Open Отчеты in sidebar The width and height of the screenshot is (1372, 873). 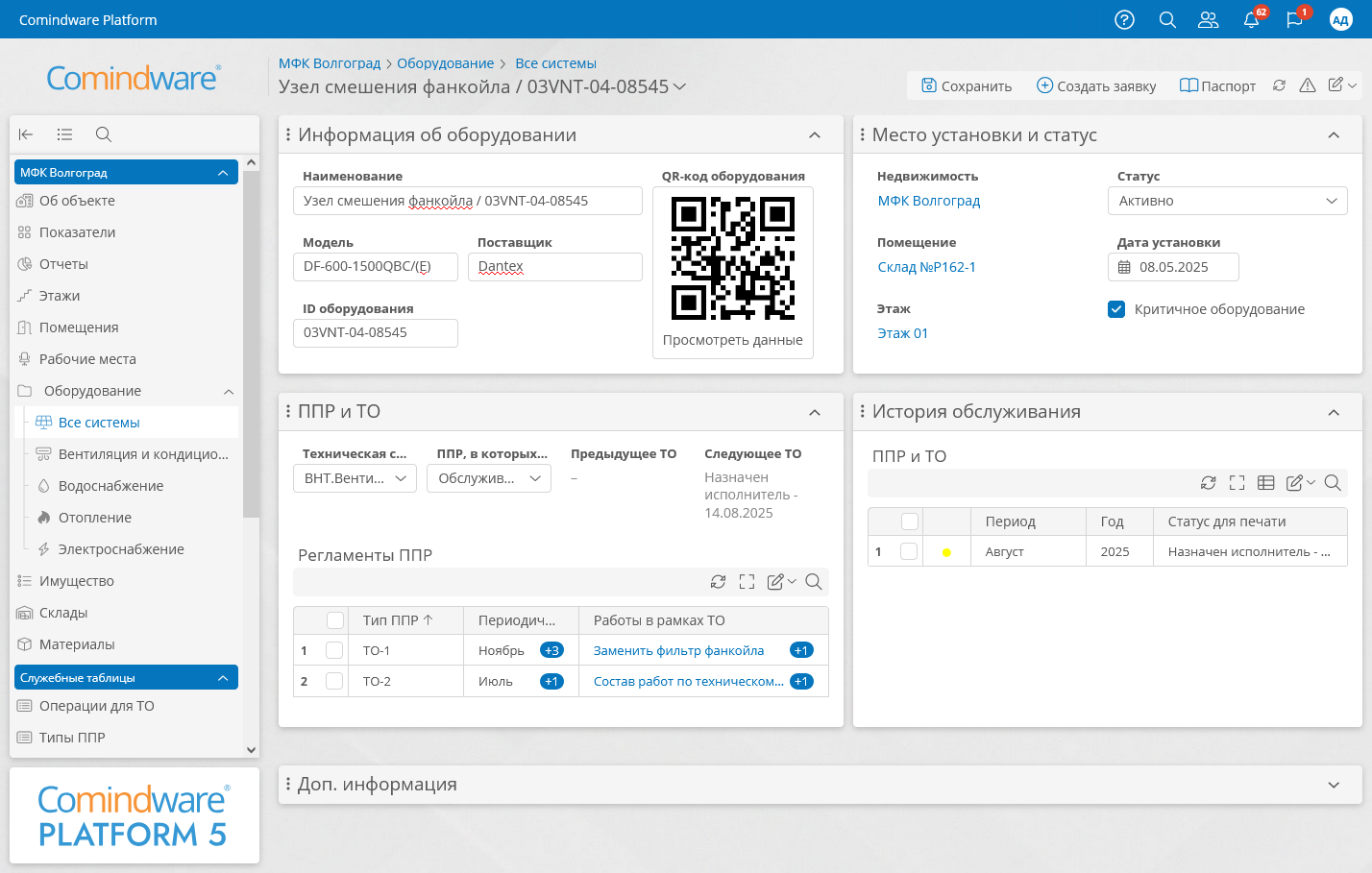(63, 264)
